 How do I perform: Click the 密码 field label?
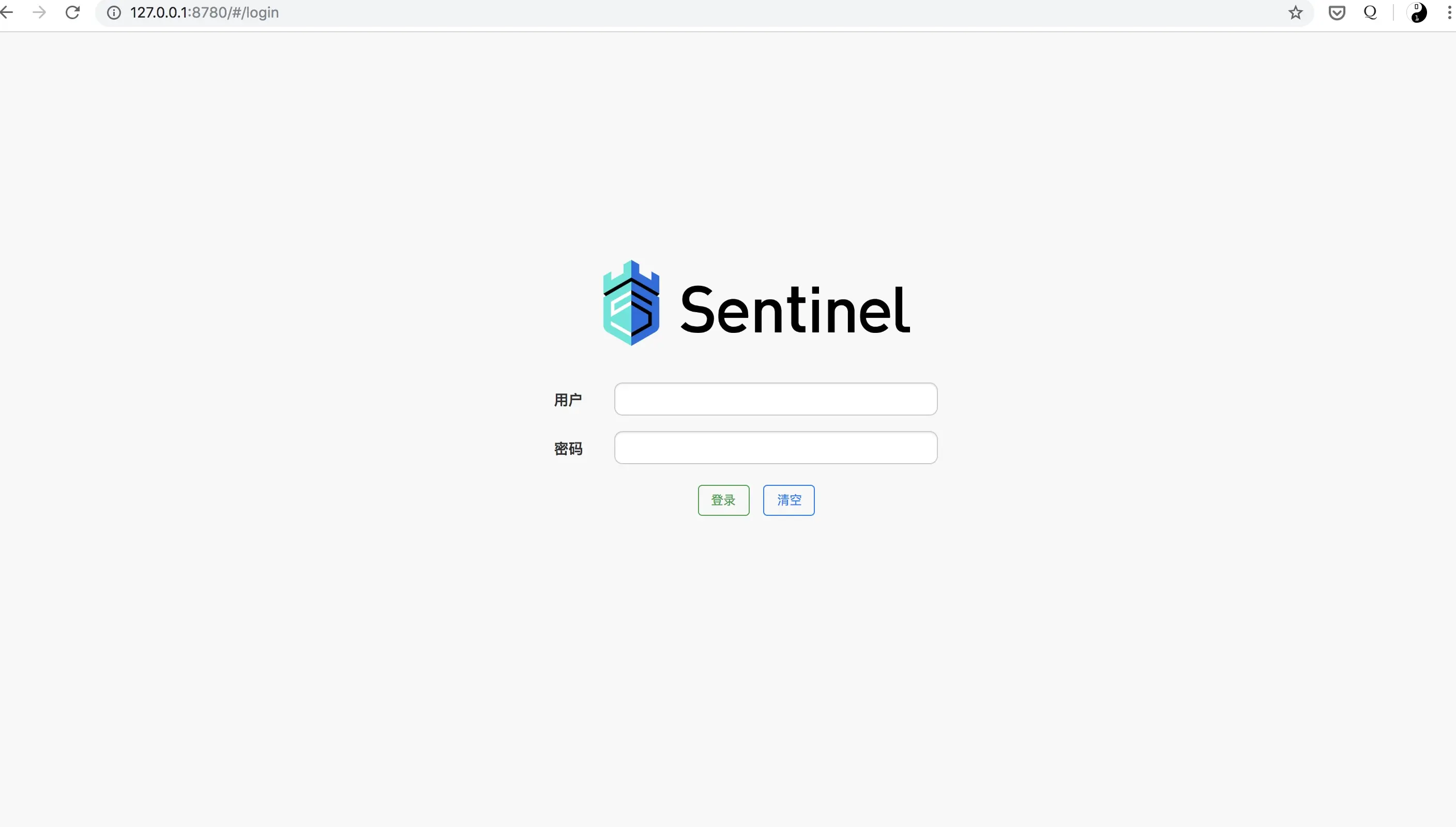pyautogui.click(x=568, y=449)
